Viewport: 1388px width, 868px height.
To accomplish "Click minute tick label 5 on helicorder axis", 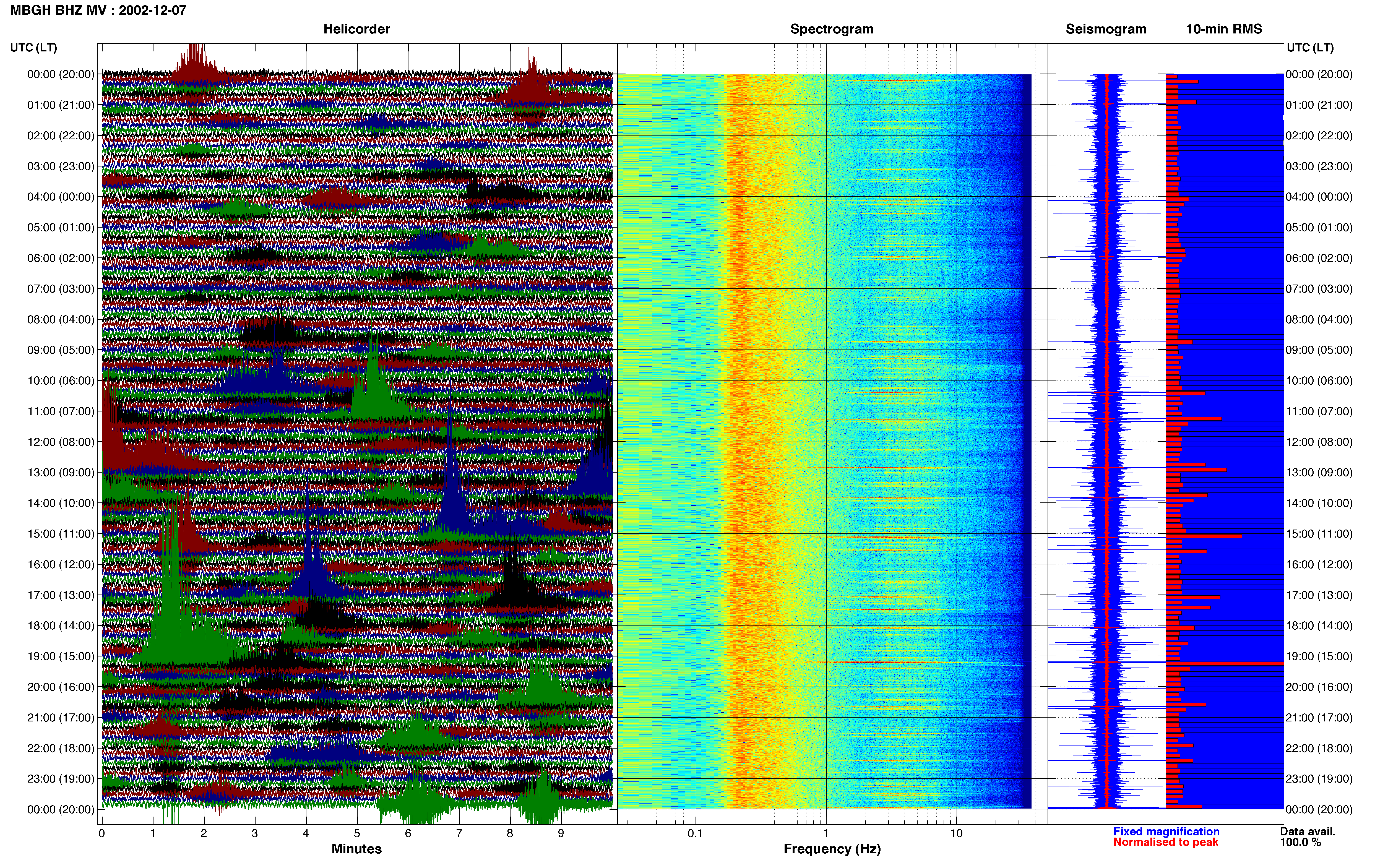I will tap(357, 833).
